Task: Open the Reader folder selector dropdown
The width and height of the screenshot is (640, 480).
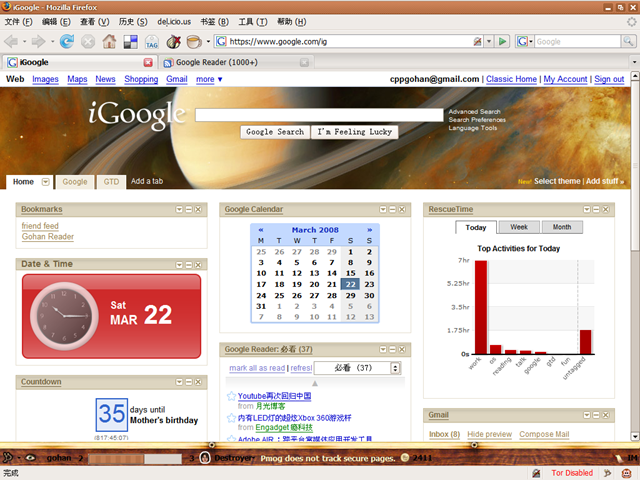Action: (357, 368)
